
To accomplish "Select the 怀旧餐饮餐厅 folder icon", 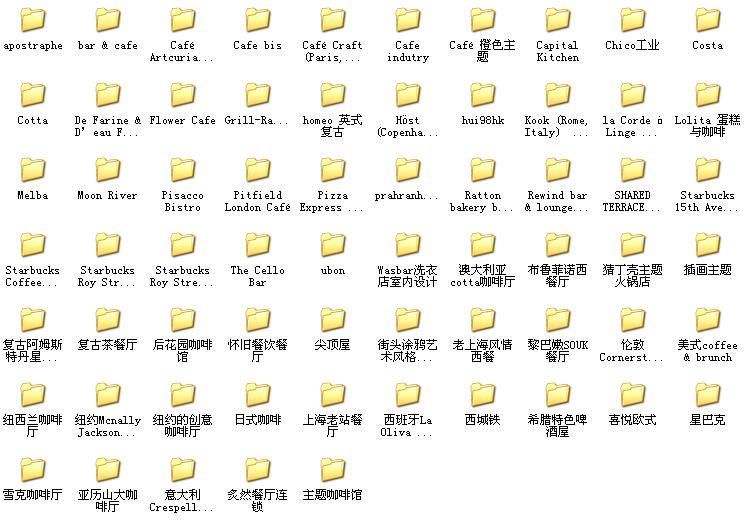I will (258, 319).
